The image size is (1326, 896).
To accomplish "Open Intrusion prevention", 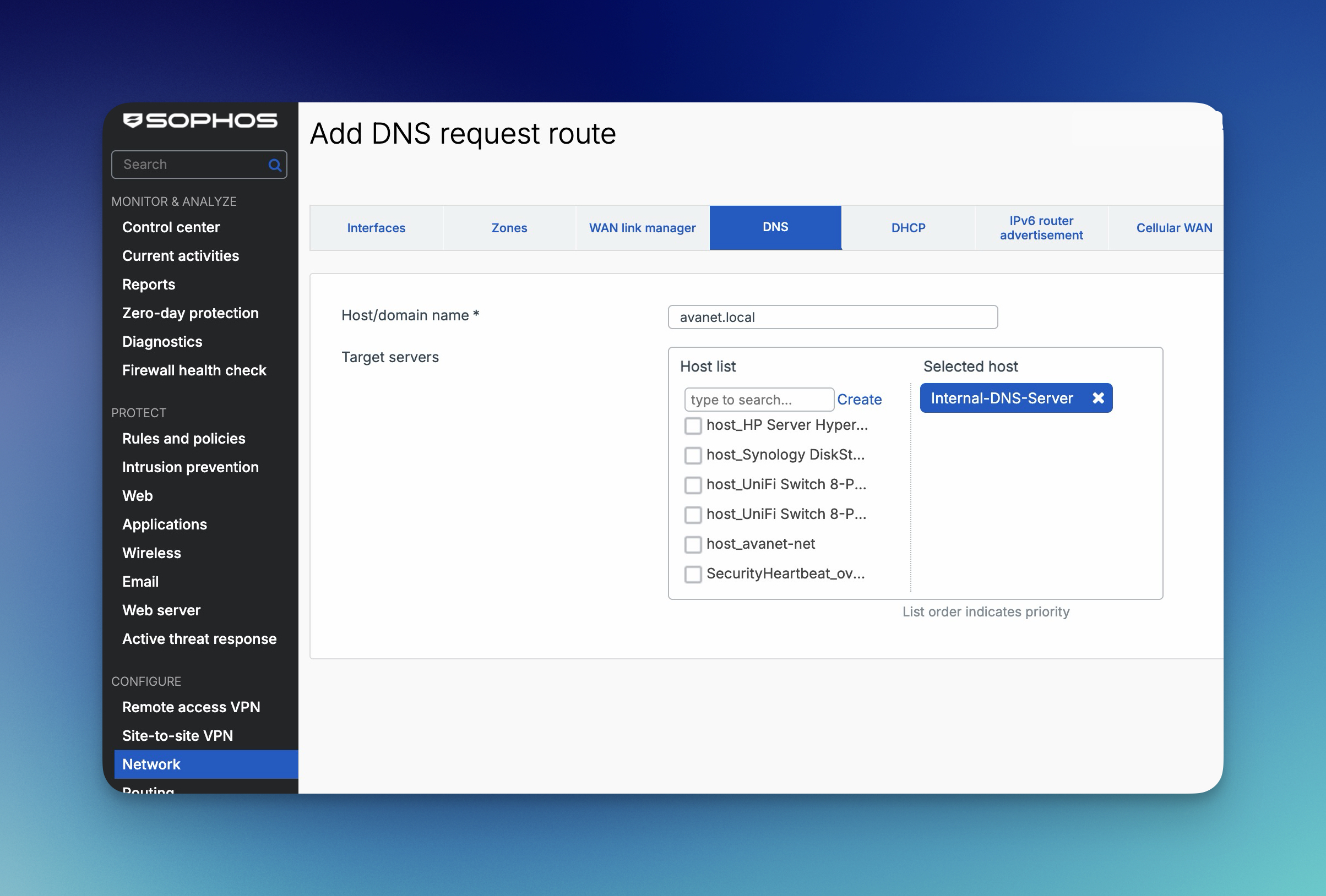I will click(190, 467).
